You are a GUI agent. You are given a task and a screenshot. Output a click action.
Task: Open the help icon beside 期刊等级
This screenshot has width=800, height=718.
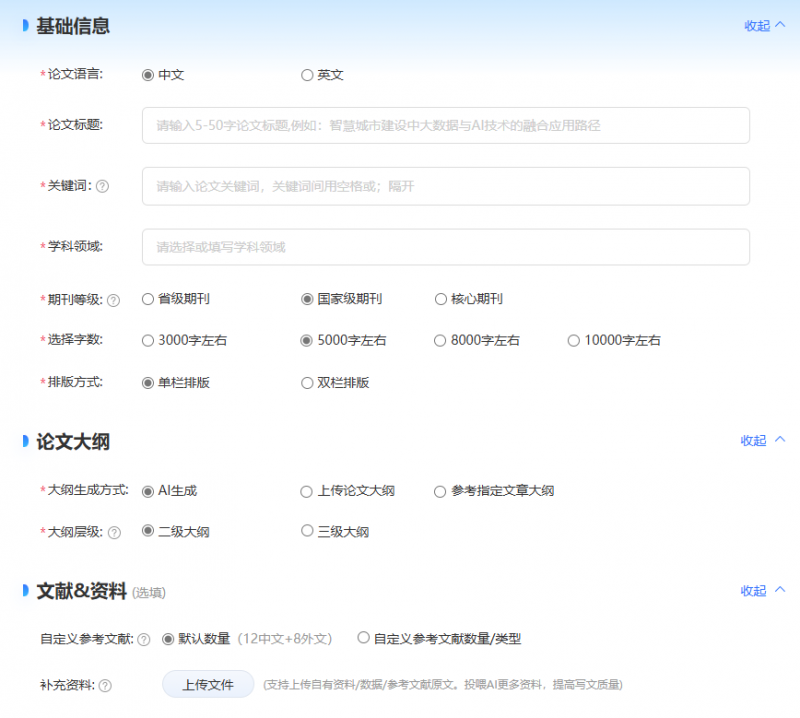point(112,298)
